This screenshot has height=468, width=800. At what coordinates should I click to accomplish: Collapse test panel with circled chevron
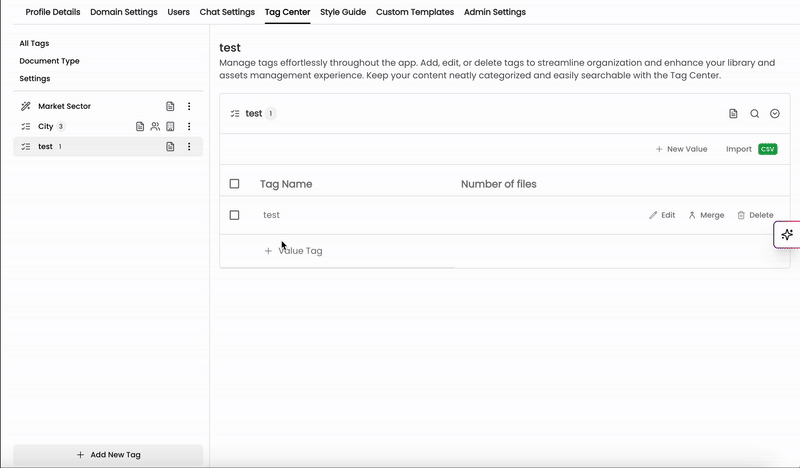point(774,114)
